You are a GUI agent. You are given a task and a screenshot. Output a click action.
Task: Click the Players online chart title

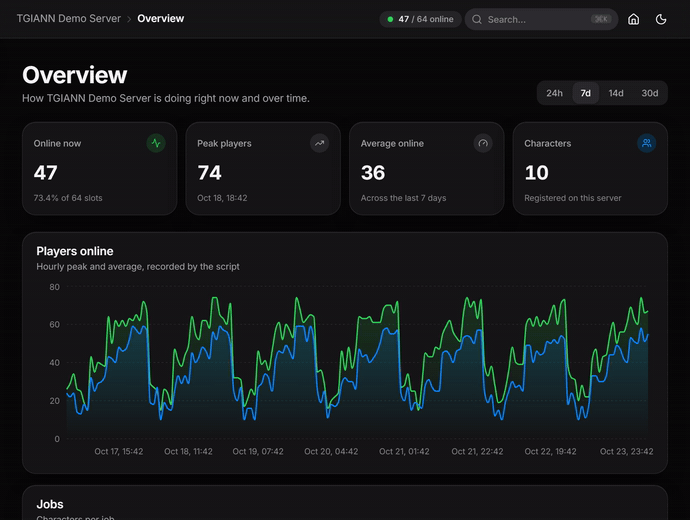75,251
